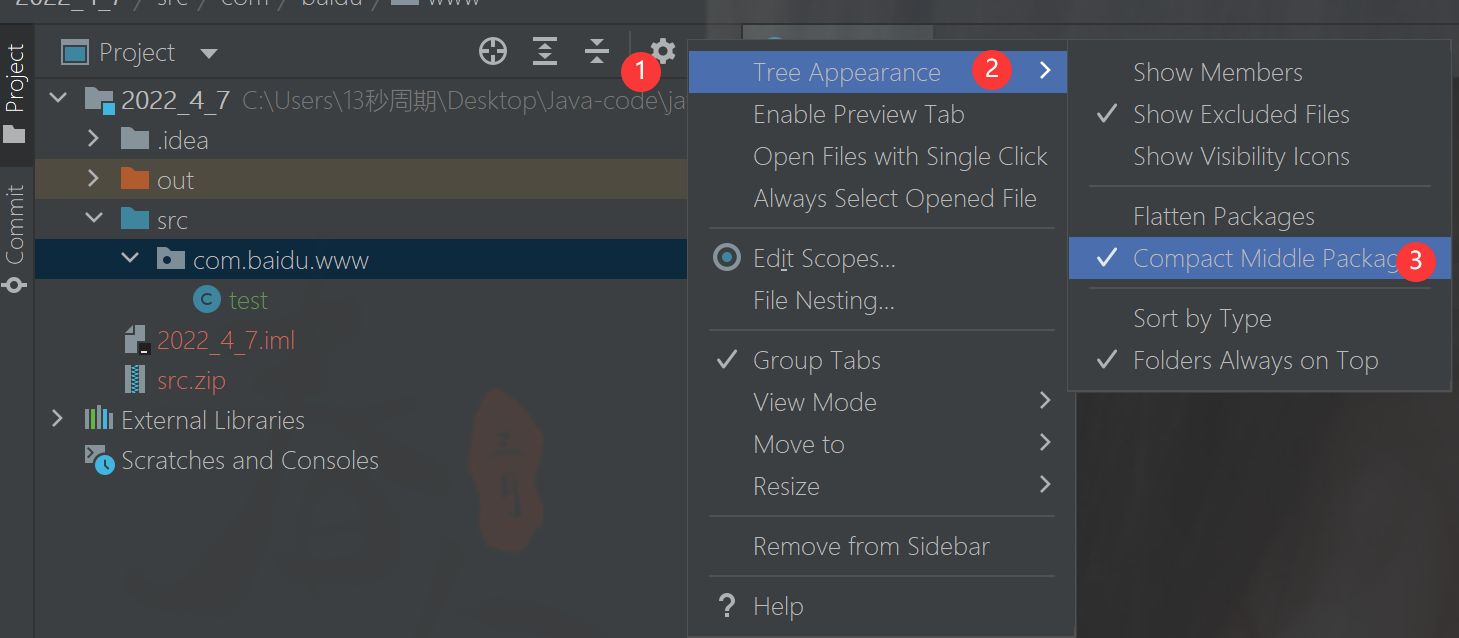The width and height of the screenshot is (1459, 638).
Task: Open the Project view dropdown
Action: pos(208,53)
